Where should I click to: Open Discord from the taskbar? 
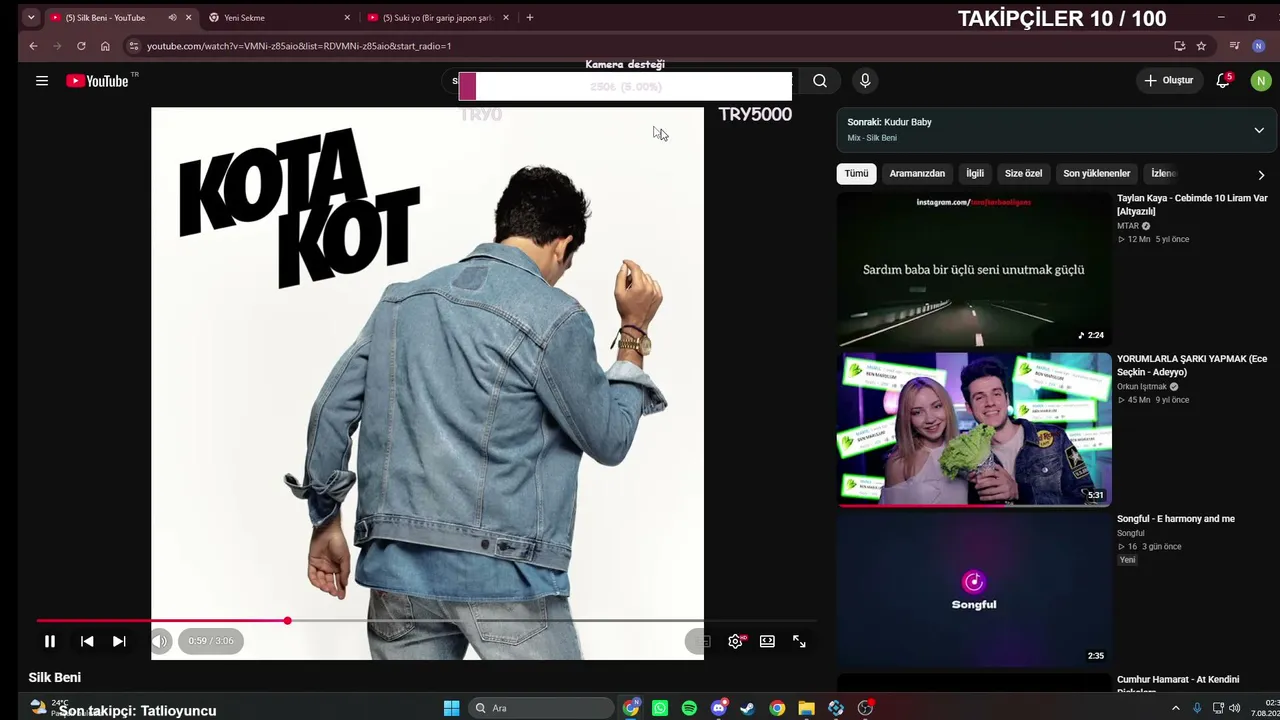[718, 708]
